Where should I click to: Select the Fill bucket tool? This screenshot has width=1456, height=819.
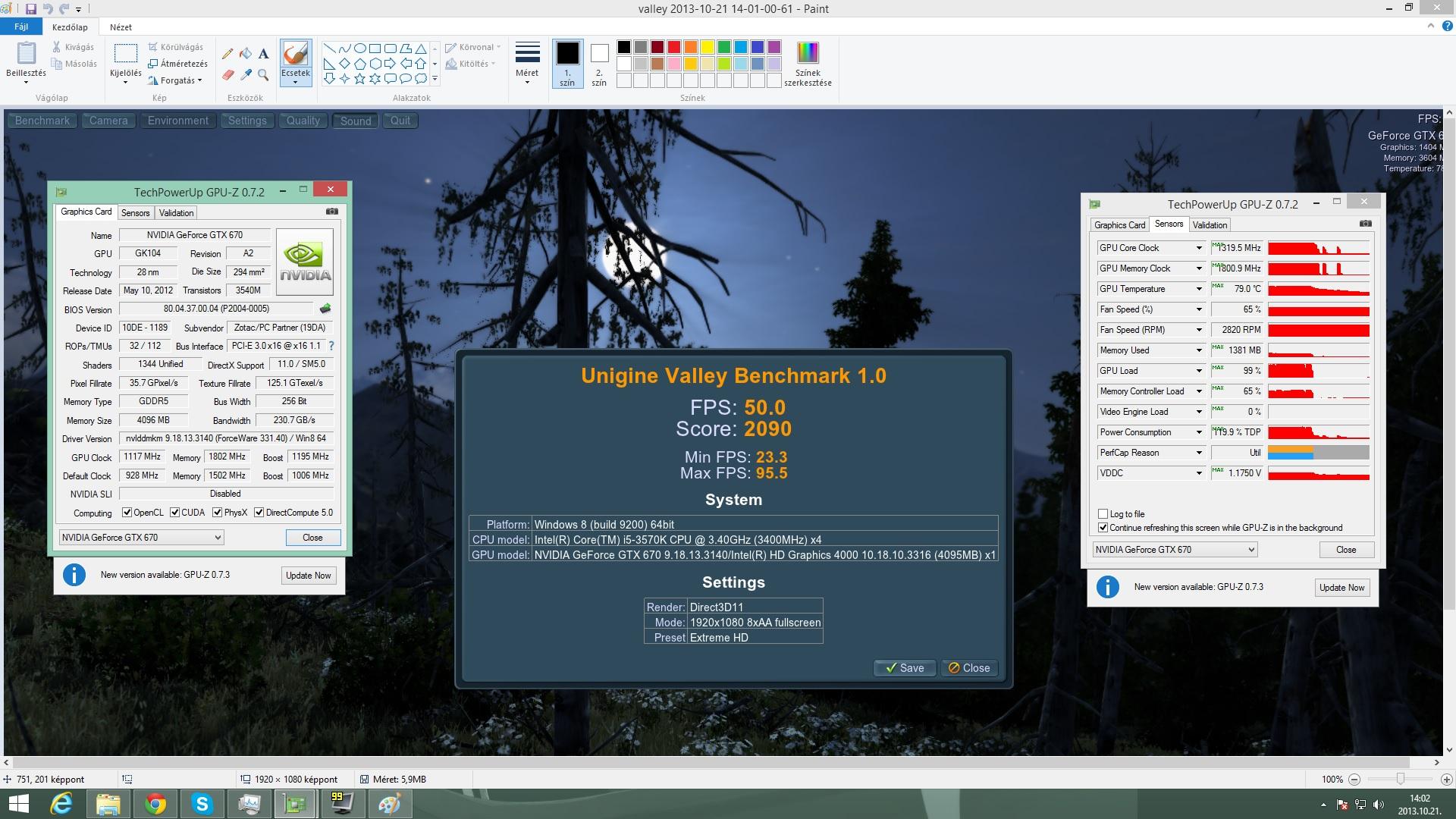(x=246, y=54)
